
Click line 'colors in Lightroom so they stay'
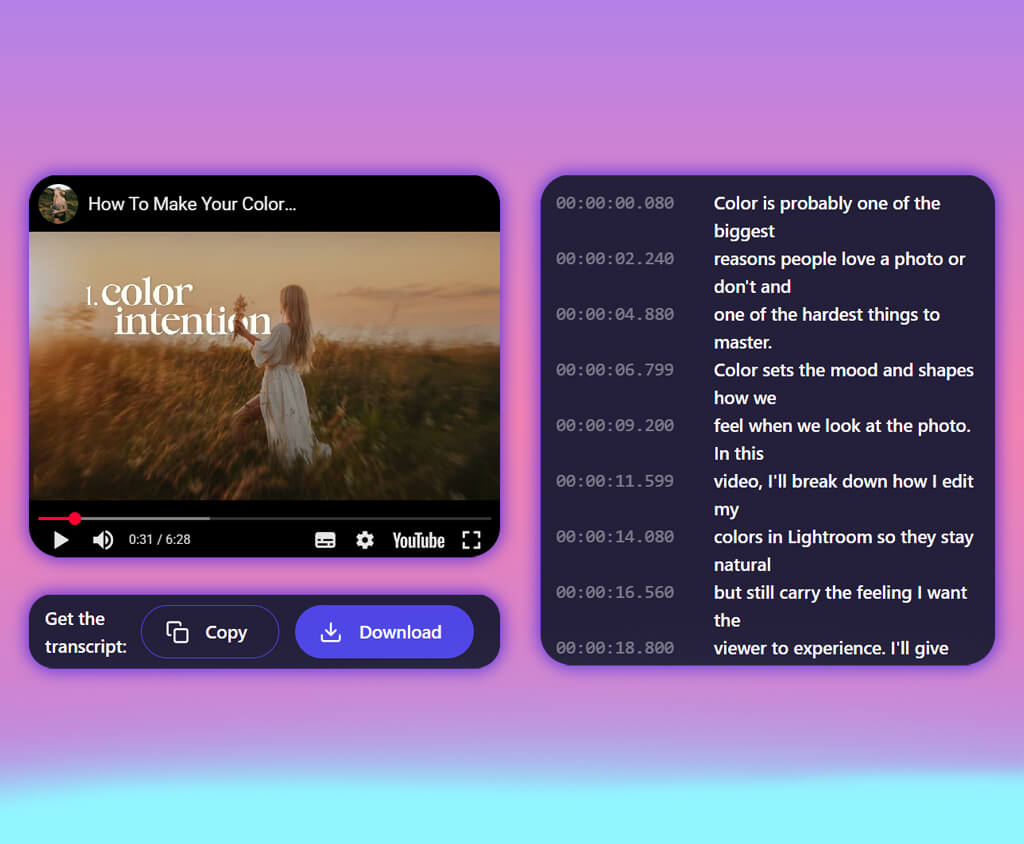844,537
